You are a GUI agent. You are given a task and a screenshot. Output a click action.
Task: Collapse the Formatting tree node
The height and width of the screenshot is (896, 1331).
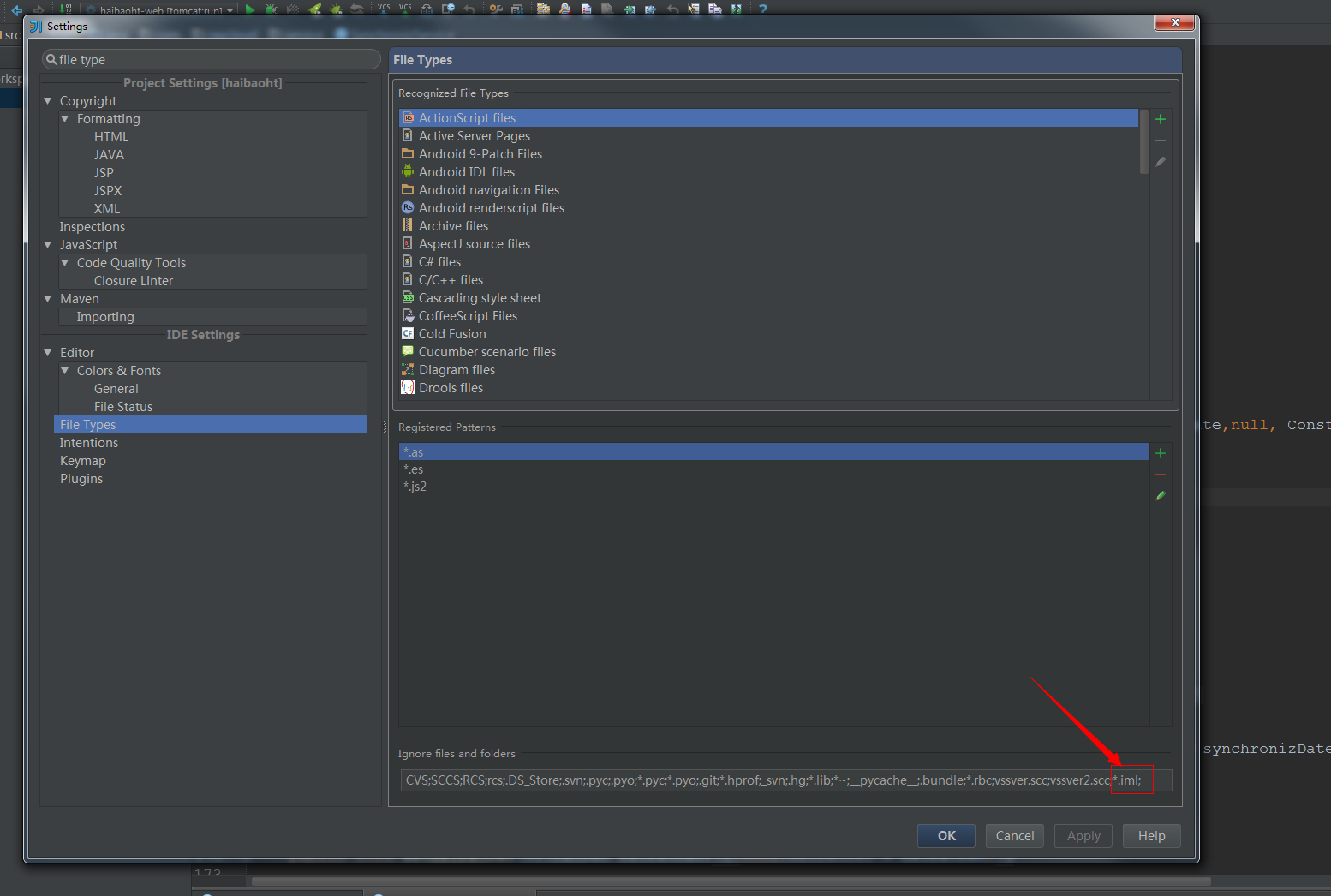coord(65,119)
